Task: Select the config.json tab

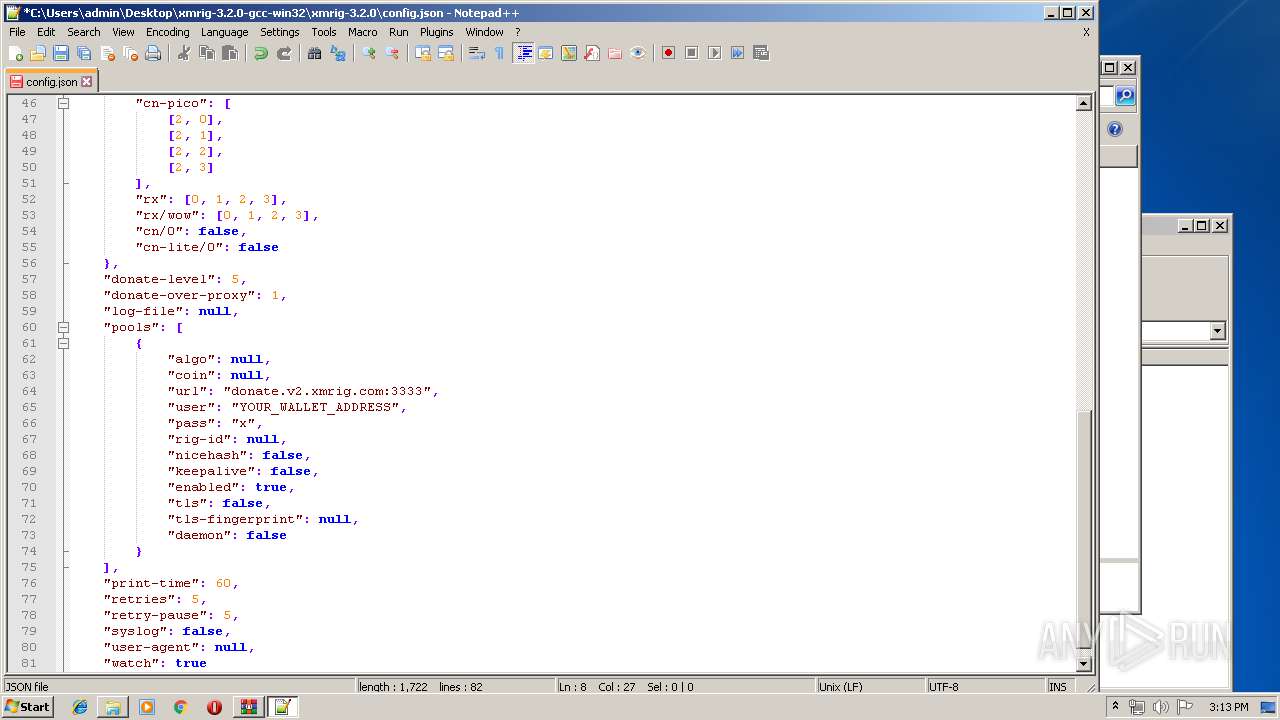Action: (51, 81)
